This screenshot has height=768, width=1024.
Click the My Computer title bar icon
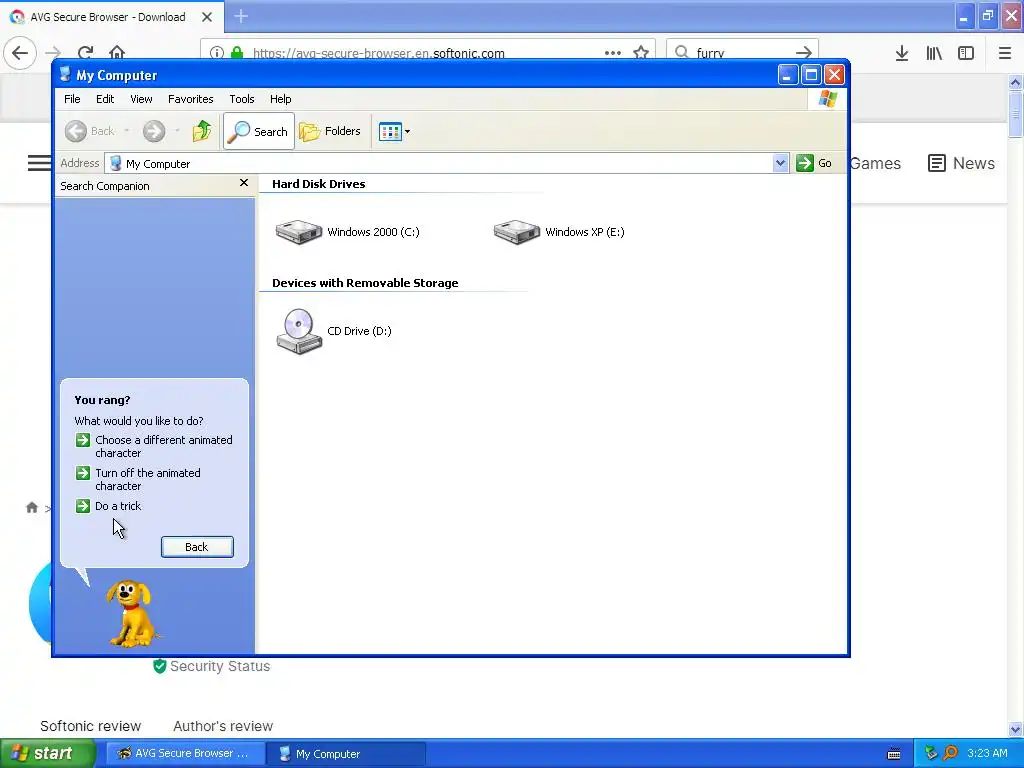(65, 74)
